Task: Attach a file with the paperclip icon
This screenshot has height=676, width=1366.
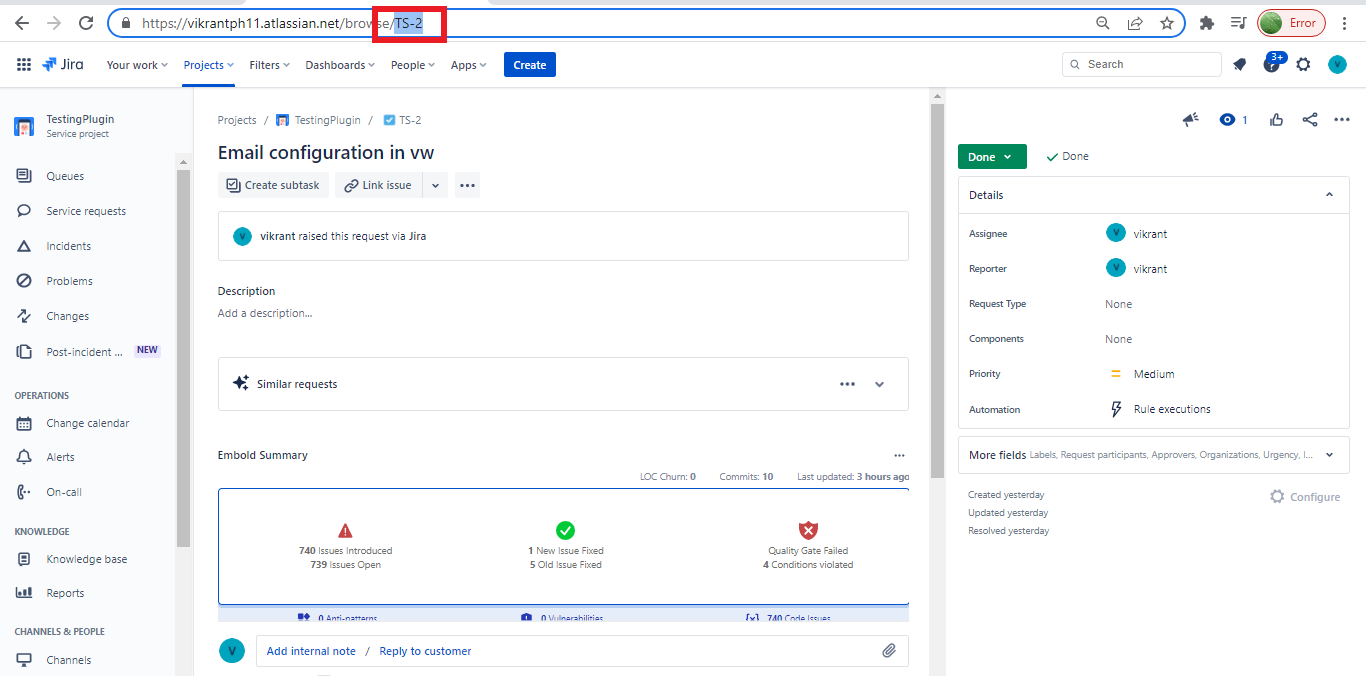Action: coord(889,650)
